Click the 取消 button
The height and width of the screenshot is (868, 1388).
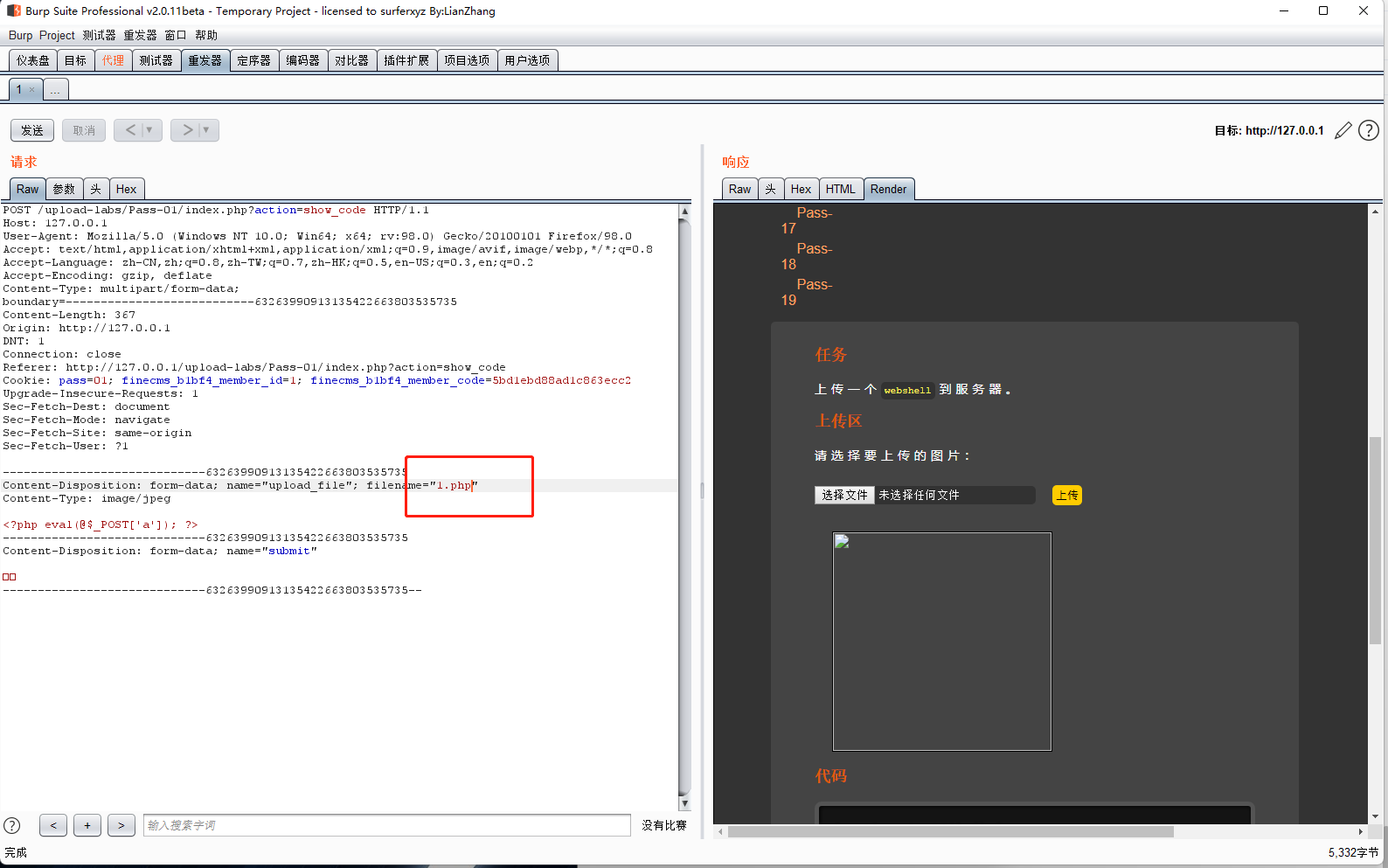point(84,130)
